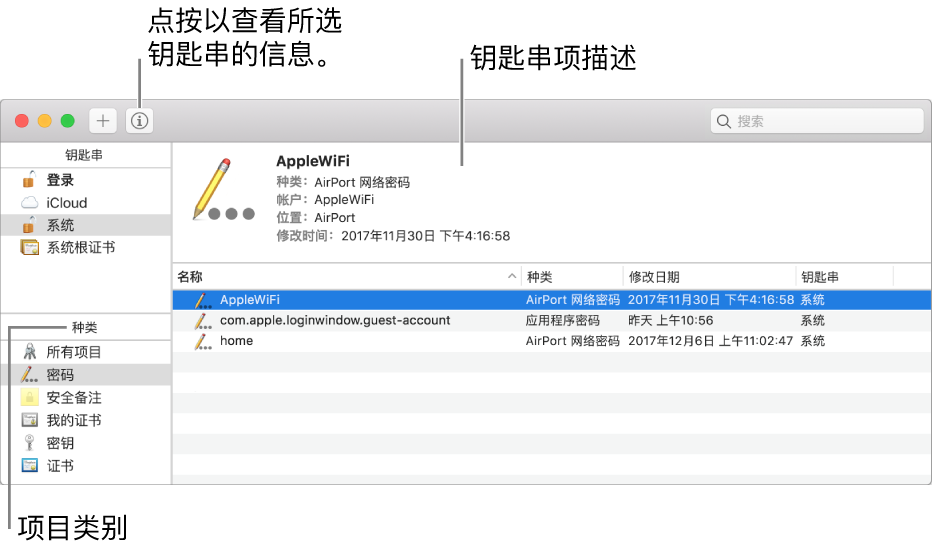
Task: Focus the 搜索 search field
Action: click(817, 121)
